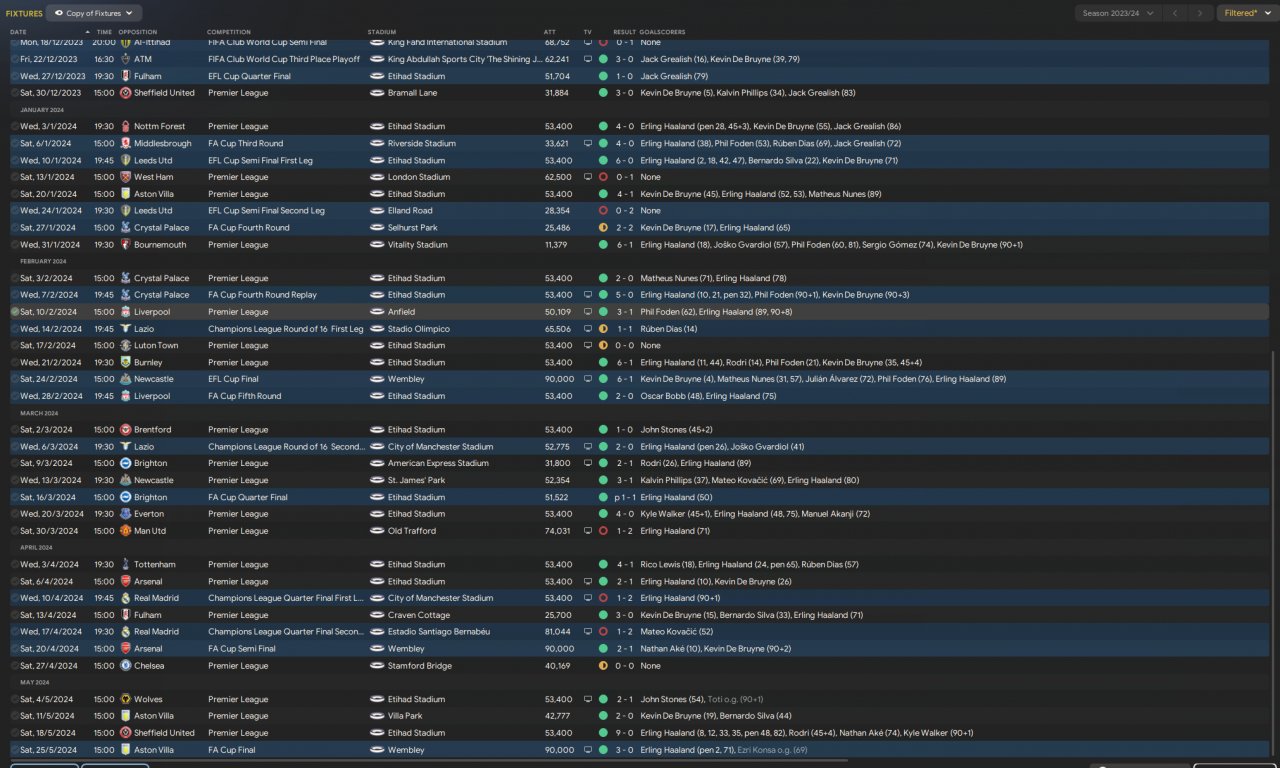Open the Vitality Stadium link
Viewport: 1280px width, 768px height.
pyautogui.click(x=418, y=245)
